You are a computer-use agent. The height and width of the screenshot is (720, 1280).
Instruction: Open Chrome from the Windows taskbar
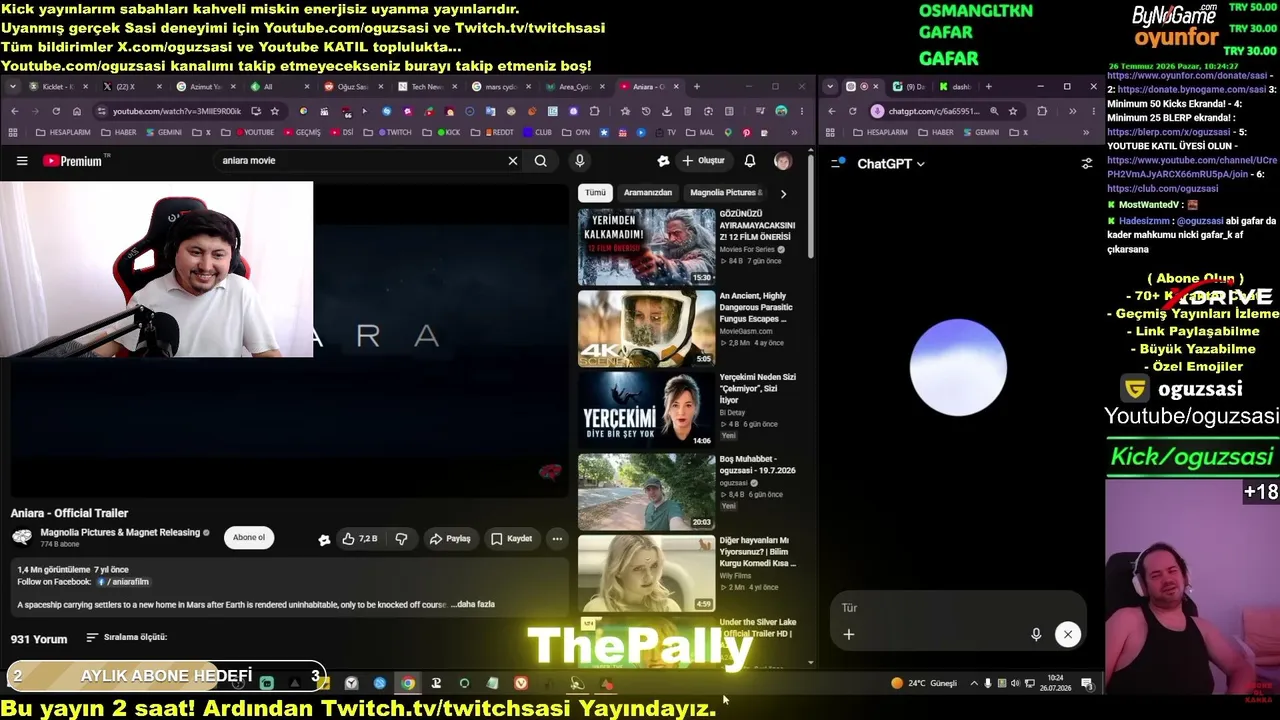[x=408, y=684]
